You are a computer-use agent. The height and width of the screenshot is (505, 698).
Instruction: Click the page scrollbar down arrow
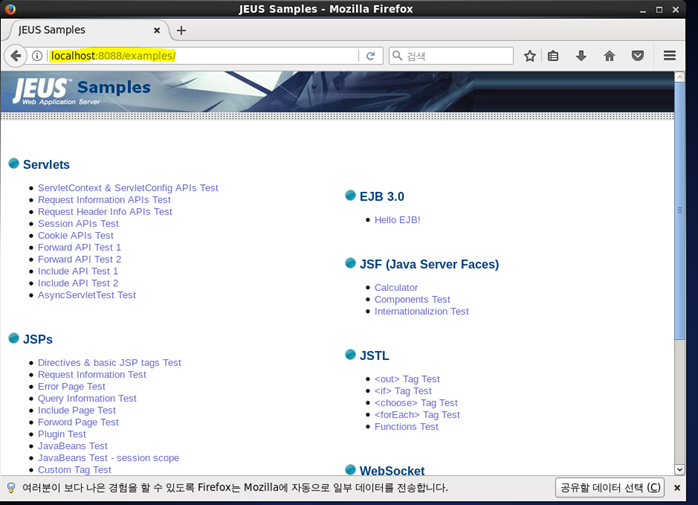(x=679, y=469)
